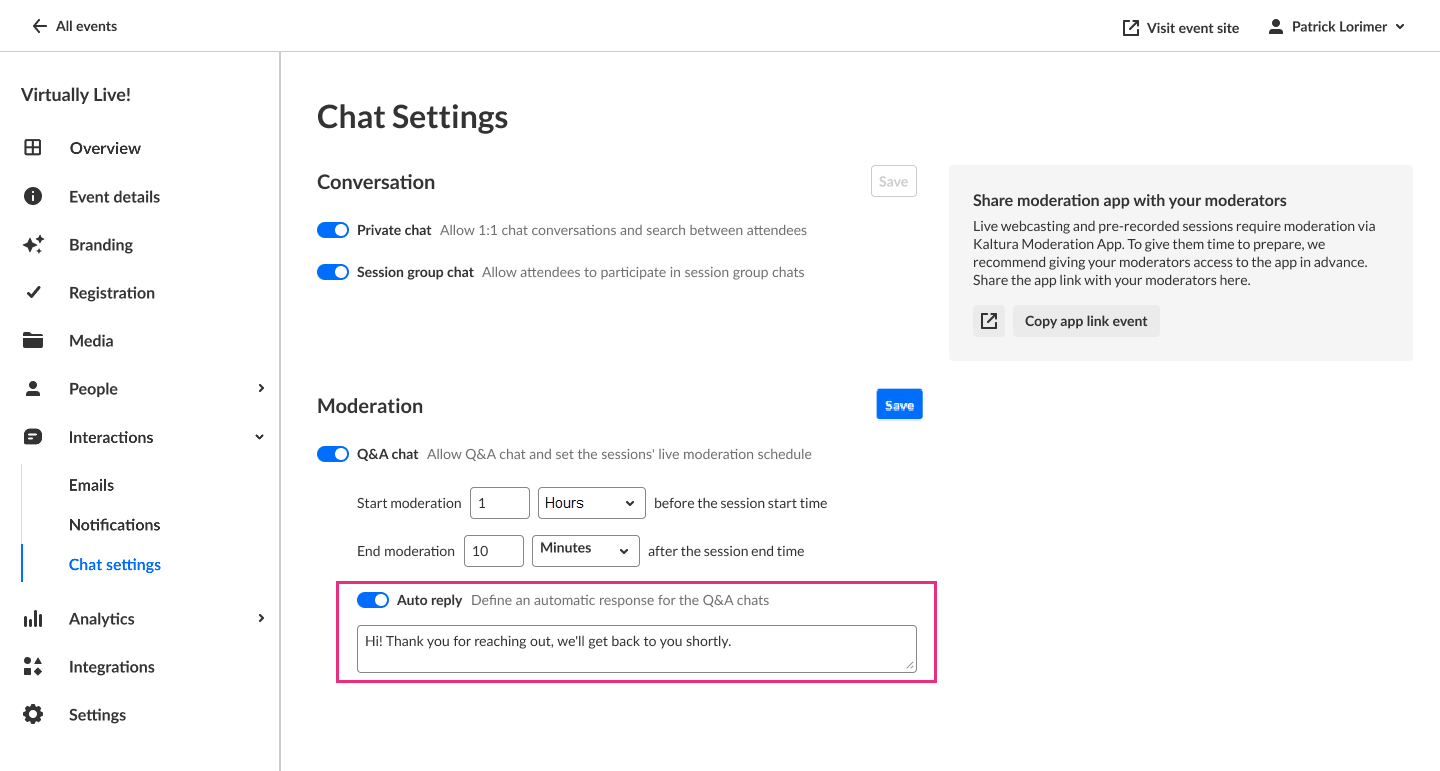Save the Moderation settings
Viewport: 1440px width, 771px height.
coord(899,405)
